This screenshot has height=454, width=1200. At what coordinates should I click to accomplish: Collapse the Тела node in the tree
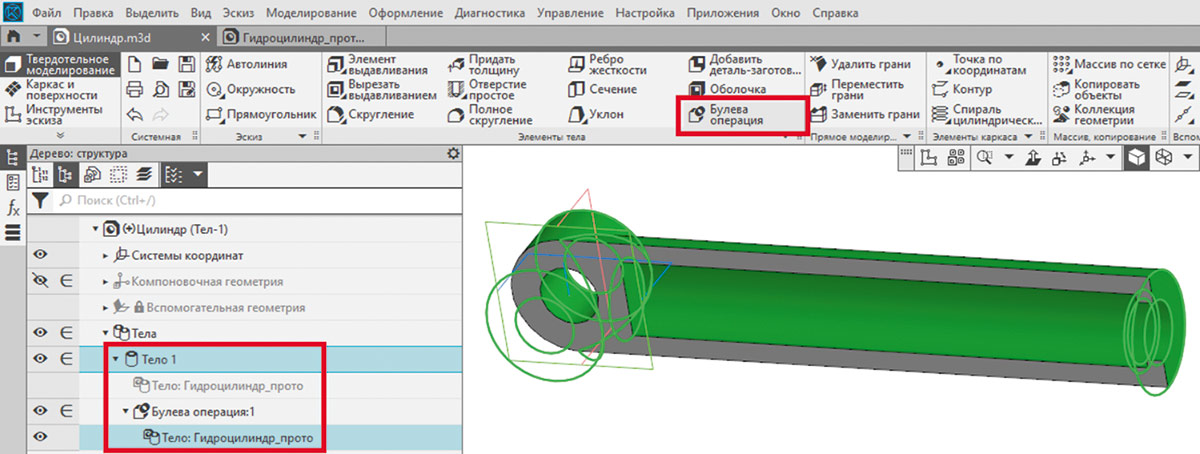click(106, 333)
